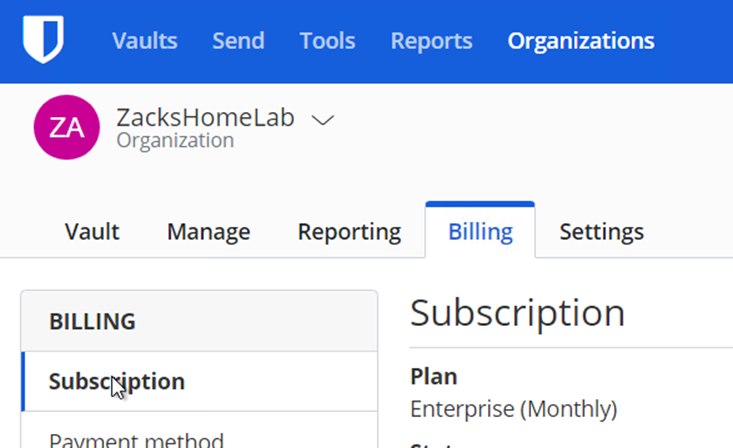Go to the Send page
The width and height of the screenshot is (733, 448).
[238, 41]
